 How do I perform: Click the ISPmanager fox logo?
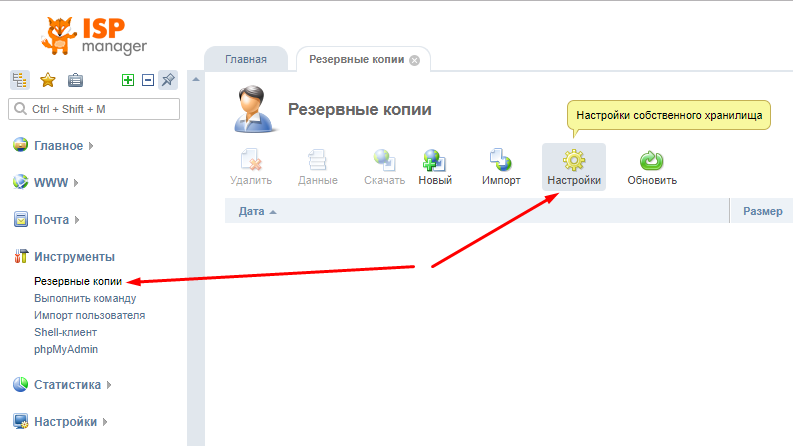coord(94,36)
